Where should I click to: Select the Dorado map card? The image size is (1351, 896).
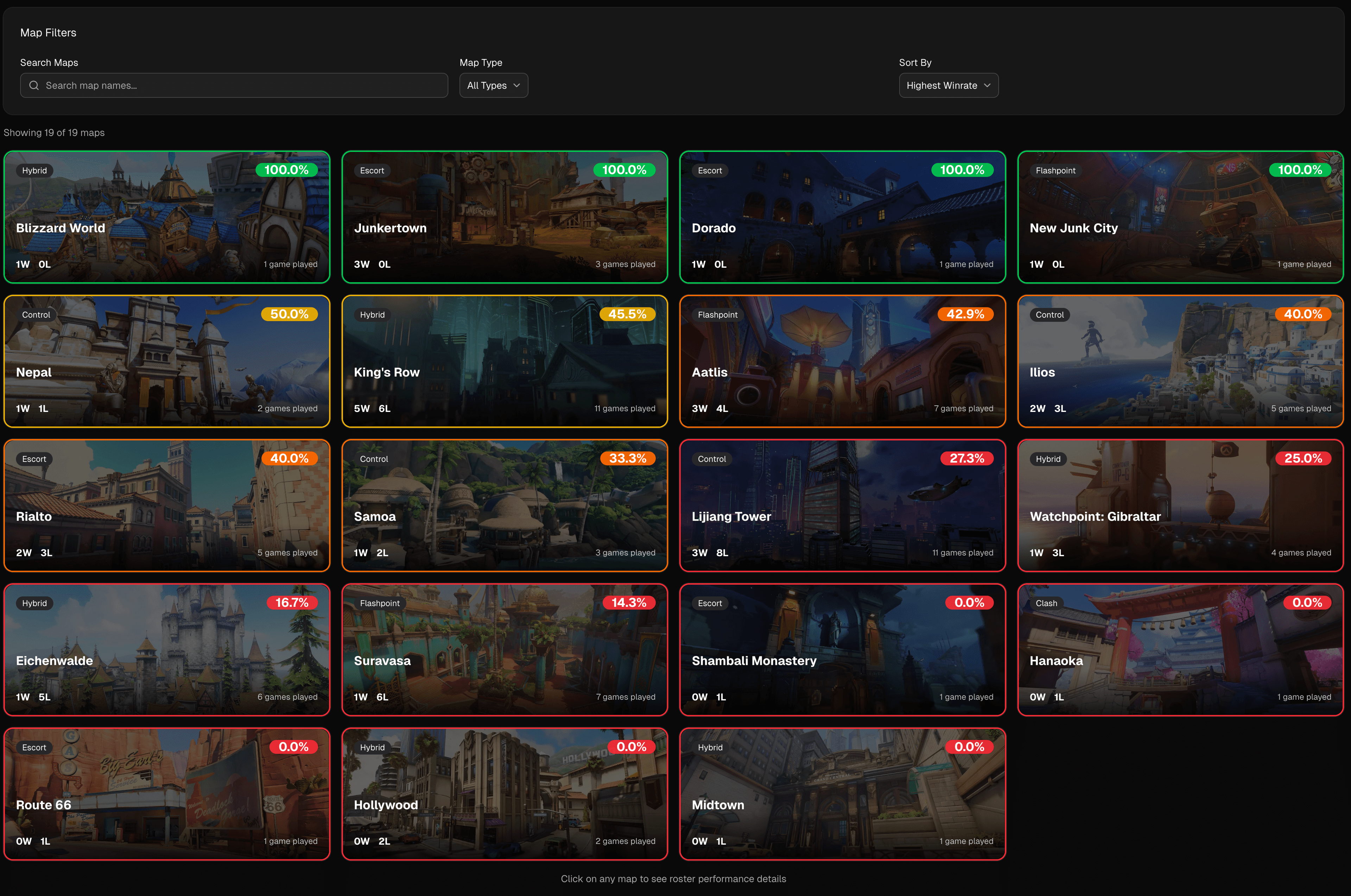coord(842,217)
